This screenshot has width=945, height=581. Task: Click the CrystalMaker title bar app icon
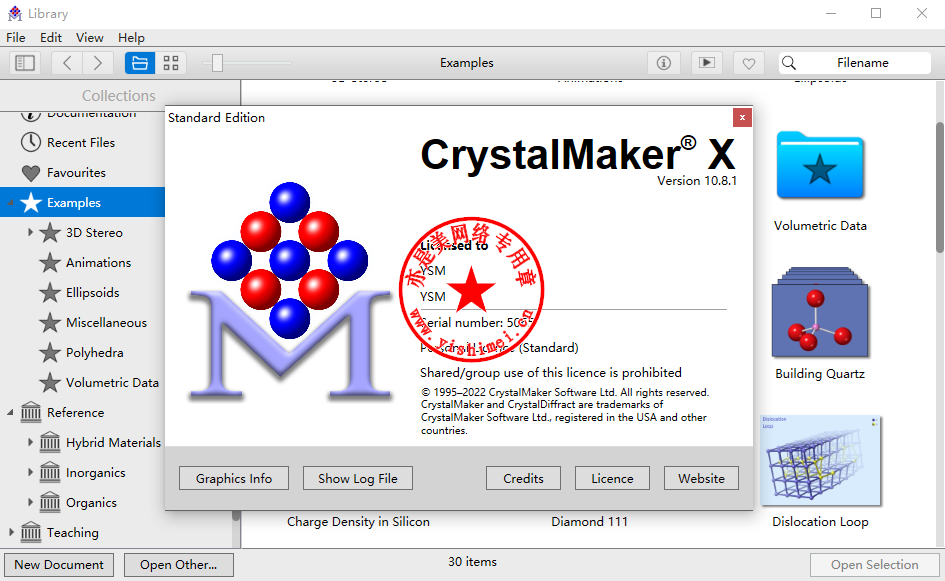point(14,13)
